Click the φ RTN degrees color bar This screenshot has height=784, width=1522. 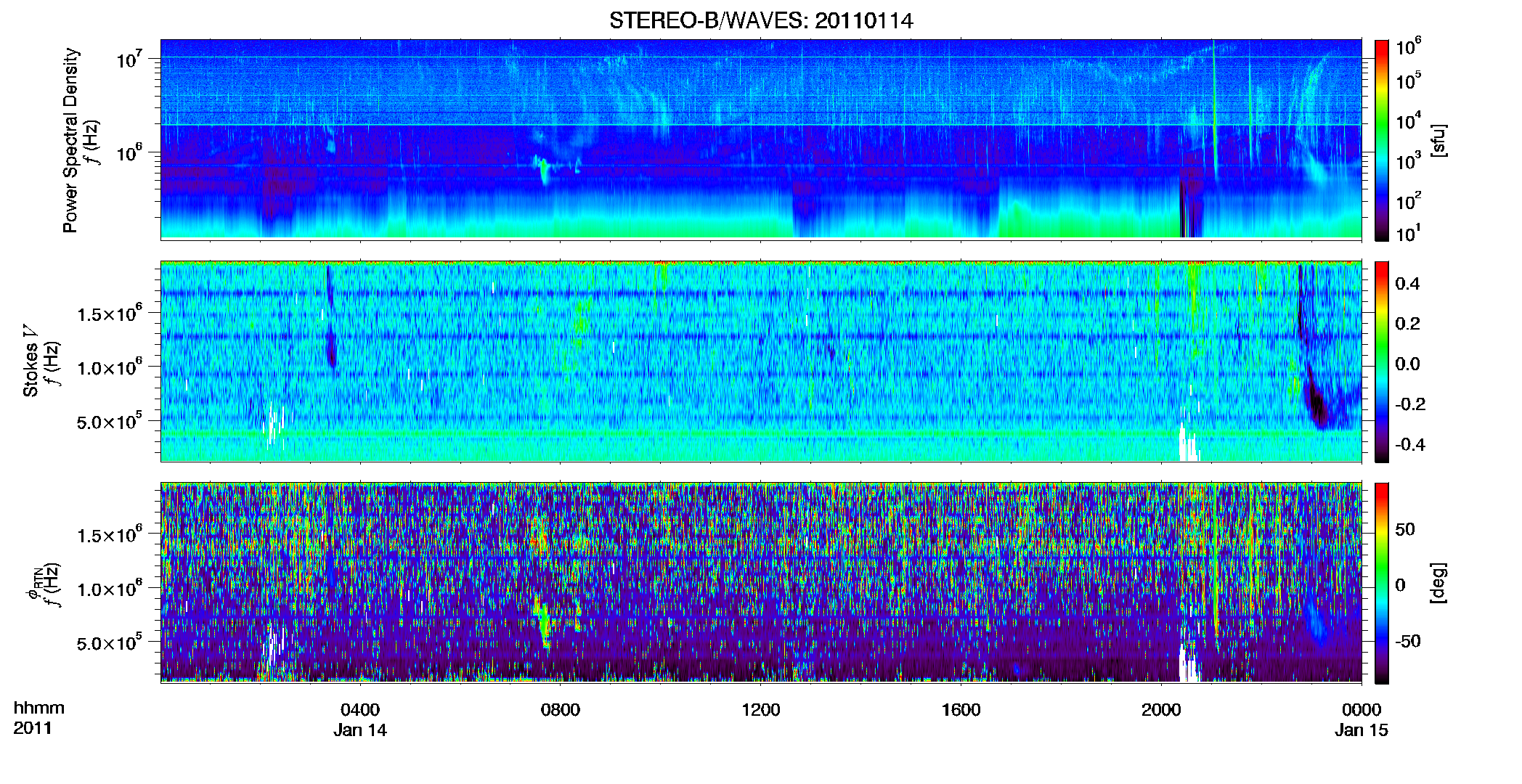(x=1382, y=583)
